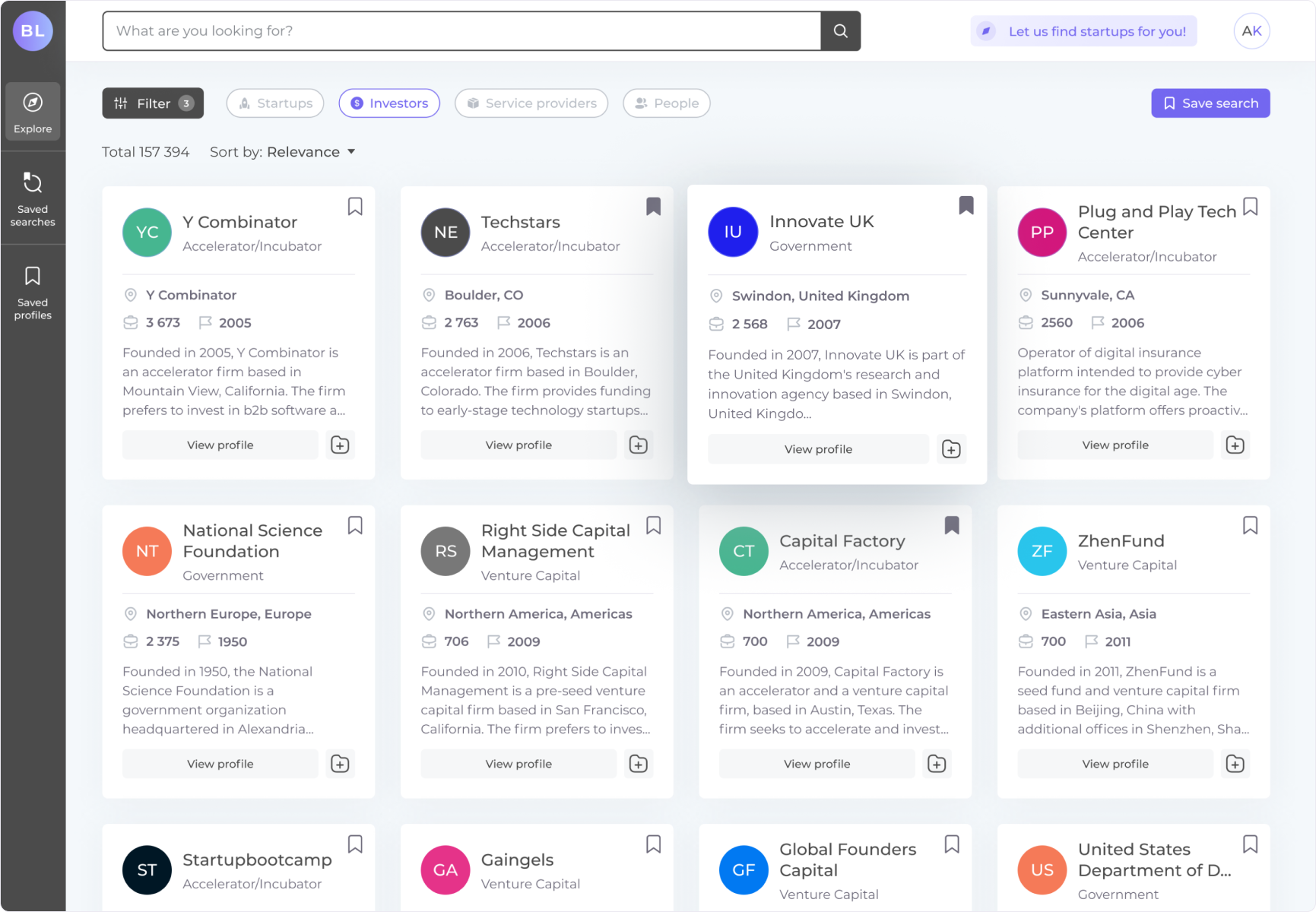Click the search magnifier icon
This screenshot has width=1316, height=912.
tap(840, 31)
